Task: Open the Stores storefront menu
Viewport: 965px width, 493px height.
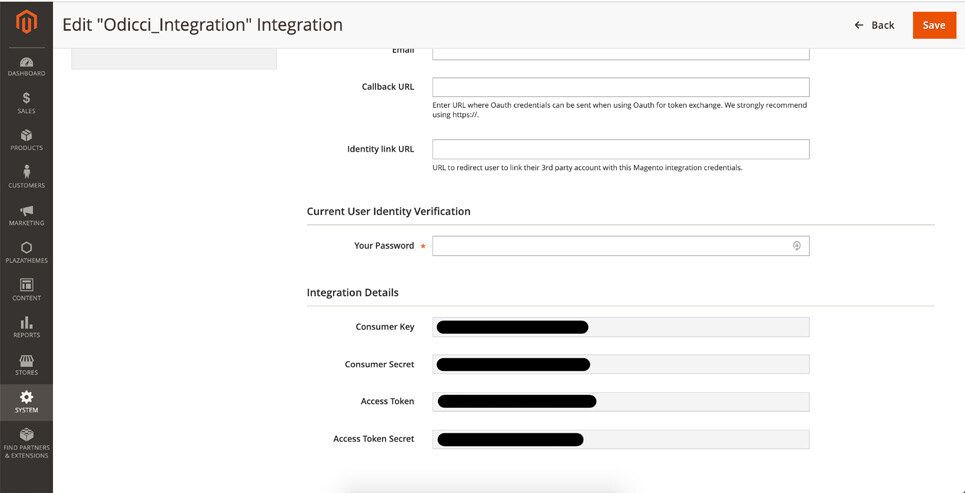Action: coord(26,364)
